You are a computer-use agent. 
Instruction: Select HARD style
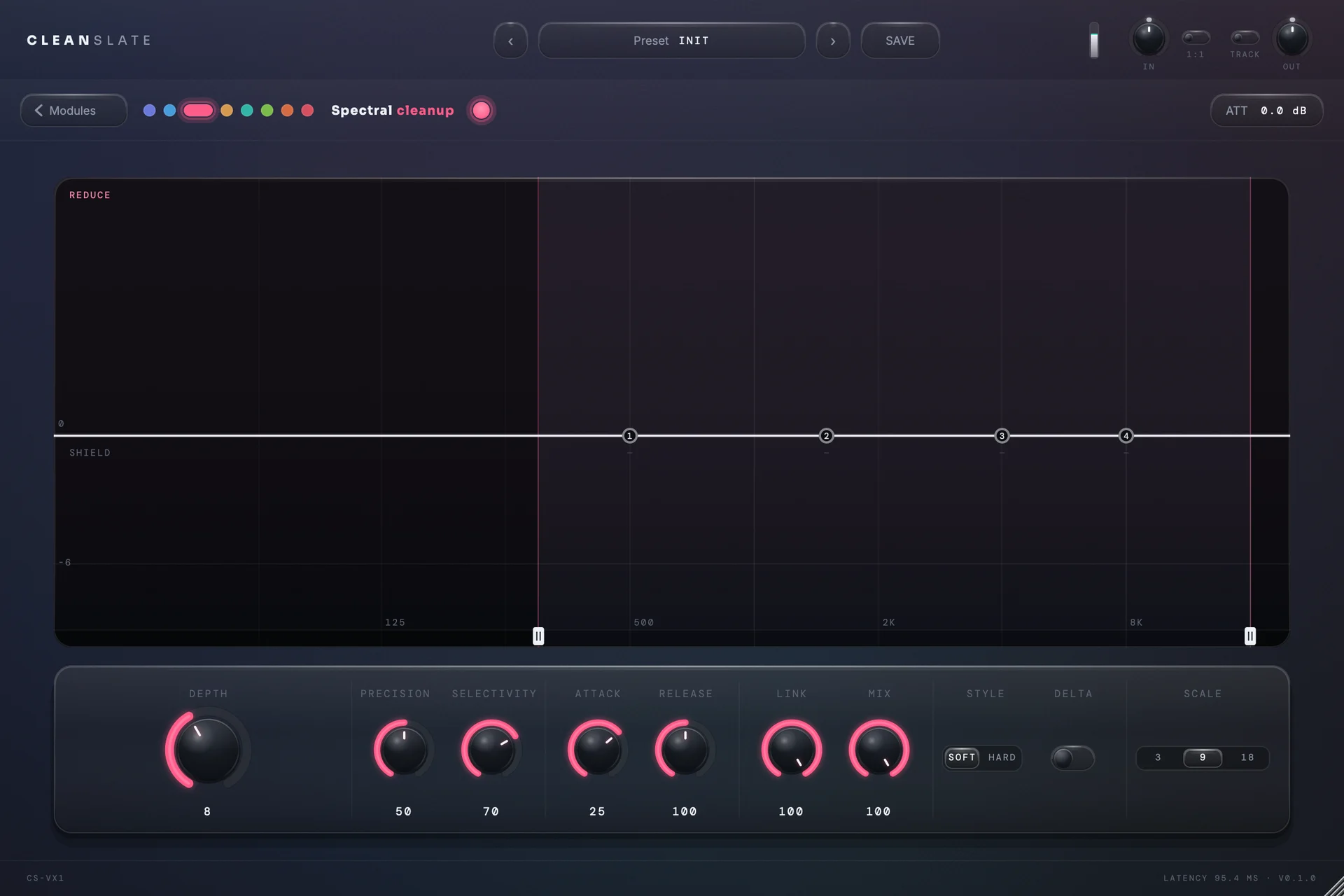pos(1002,757)
